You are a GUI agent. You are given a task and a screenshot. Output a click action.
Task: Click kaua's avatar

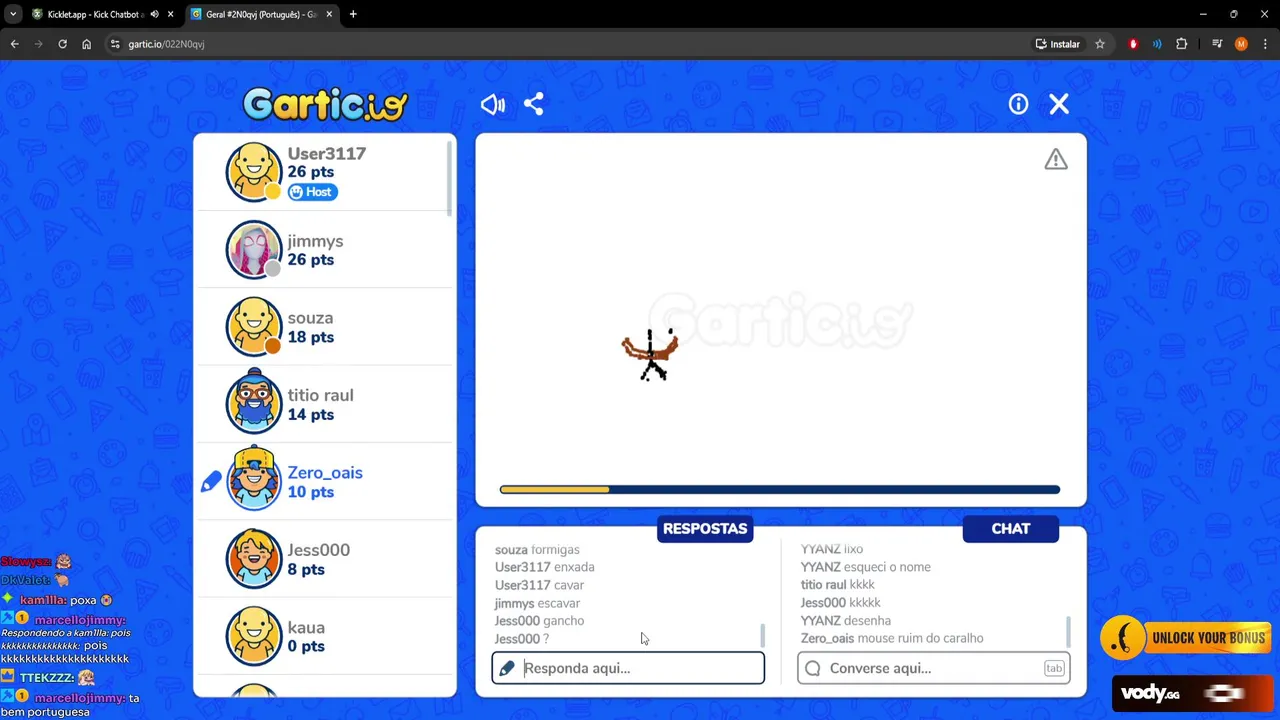pyautogui.click(x=254, y=636)
